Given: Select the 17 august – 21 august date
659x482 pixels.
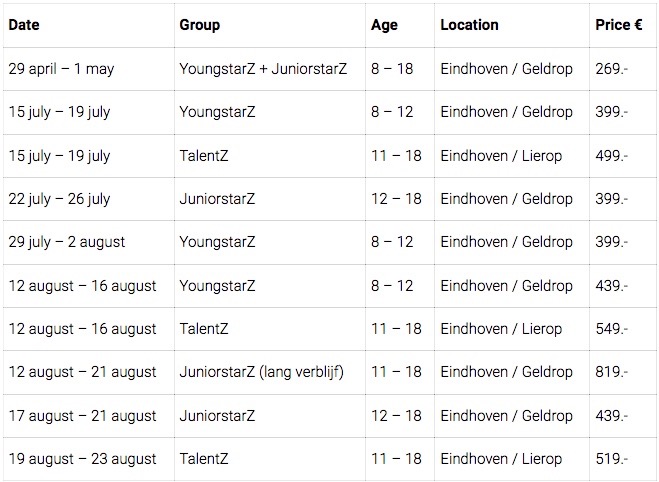Looking at the screenshot, I should [82, 416].
